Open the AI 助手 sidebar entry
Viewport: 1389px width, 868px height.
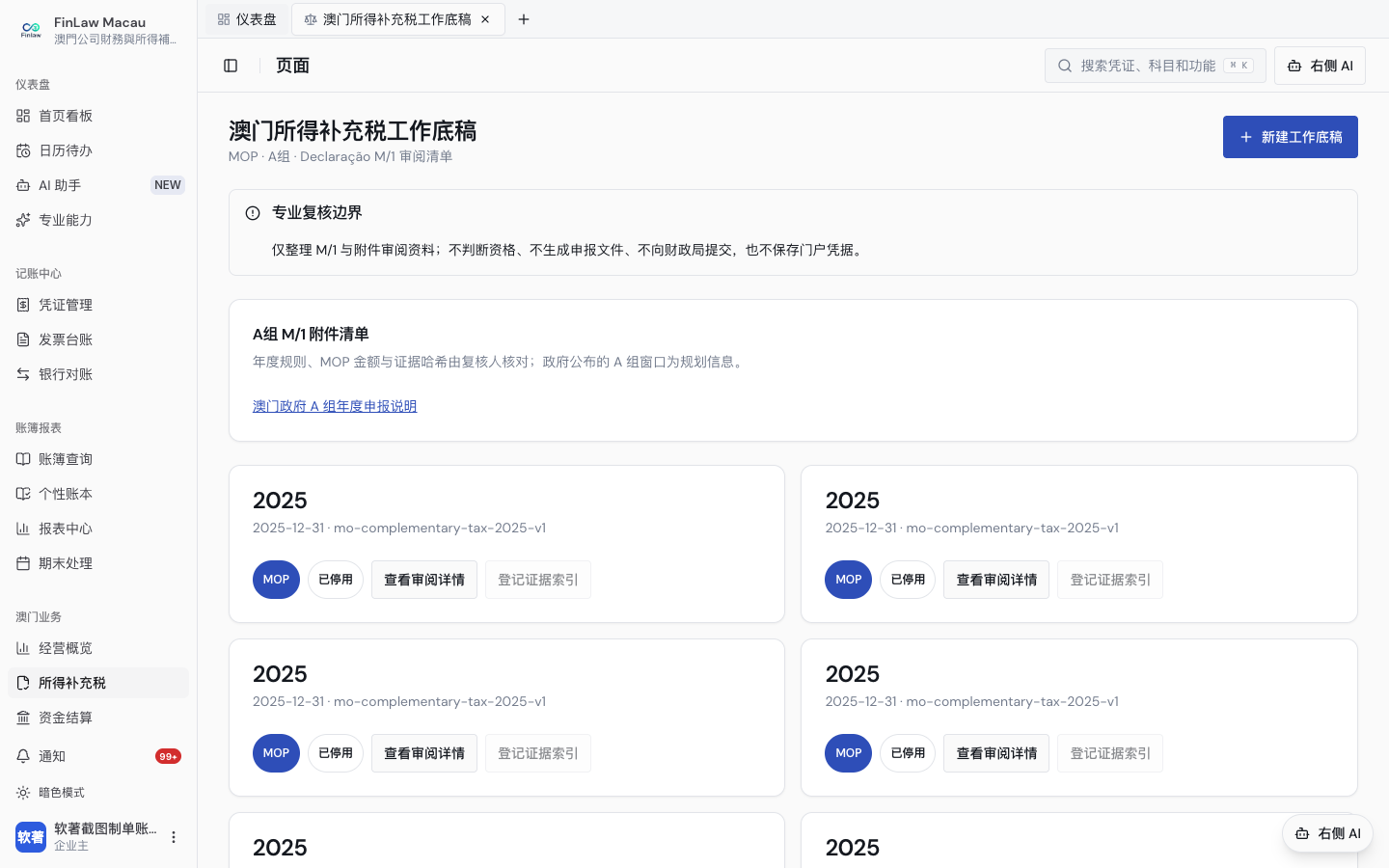[x=98, y=185]
